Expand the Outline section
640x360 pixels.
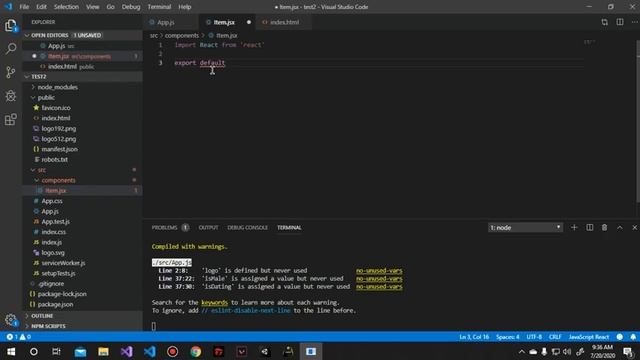(82, 316)
